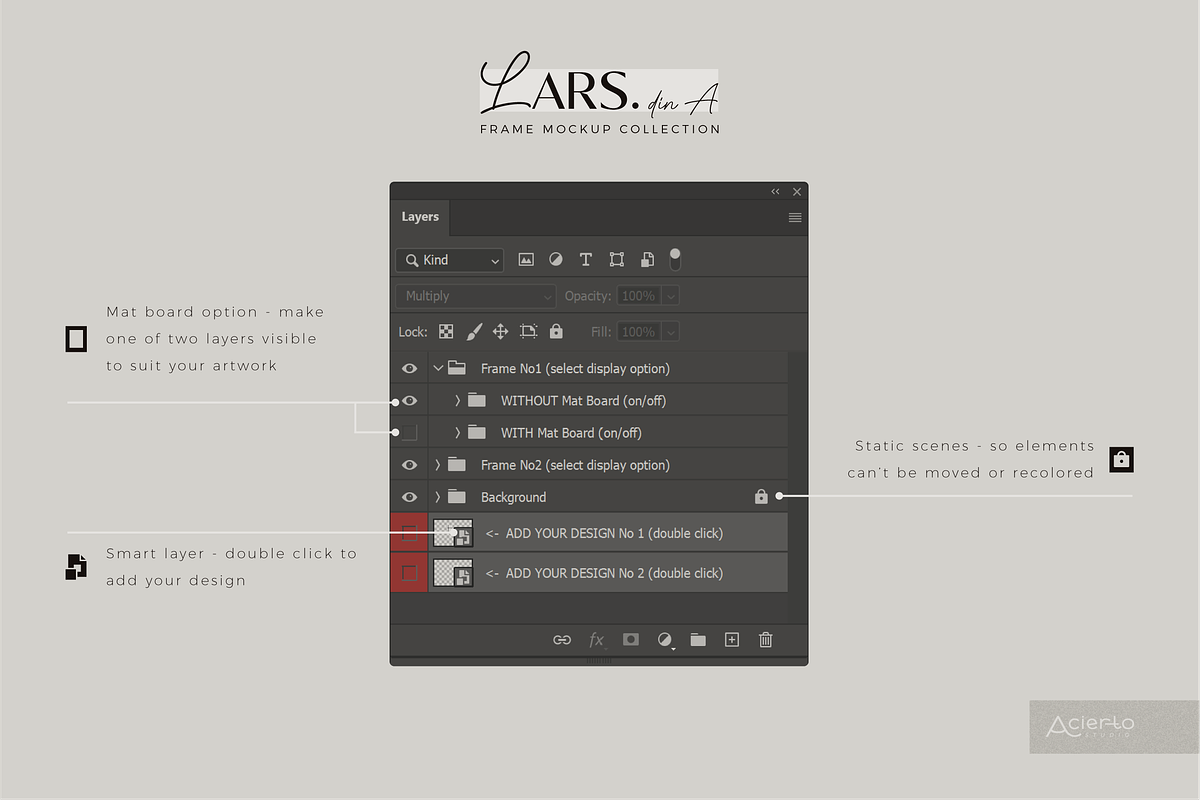Add a new layer mask
Viewport: 1200px width, 800px height.
(630, 639)
